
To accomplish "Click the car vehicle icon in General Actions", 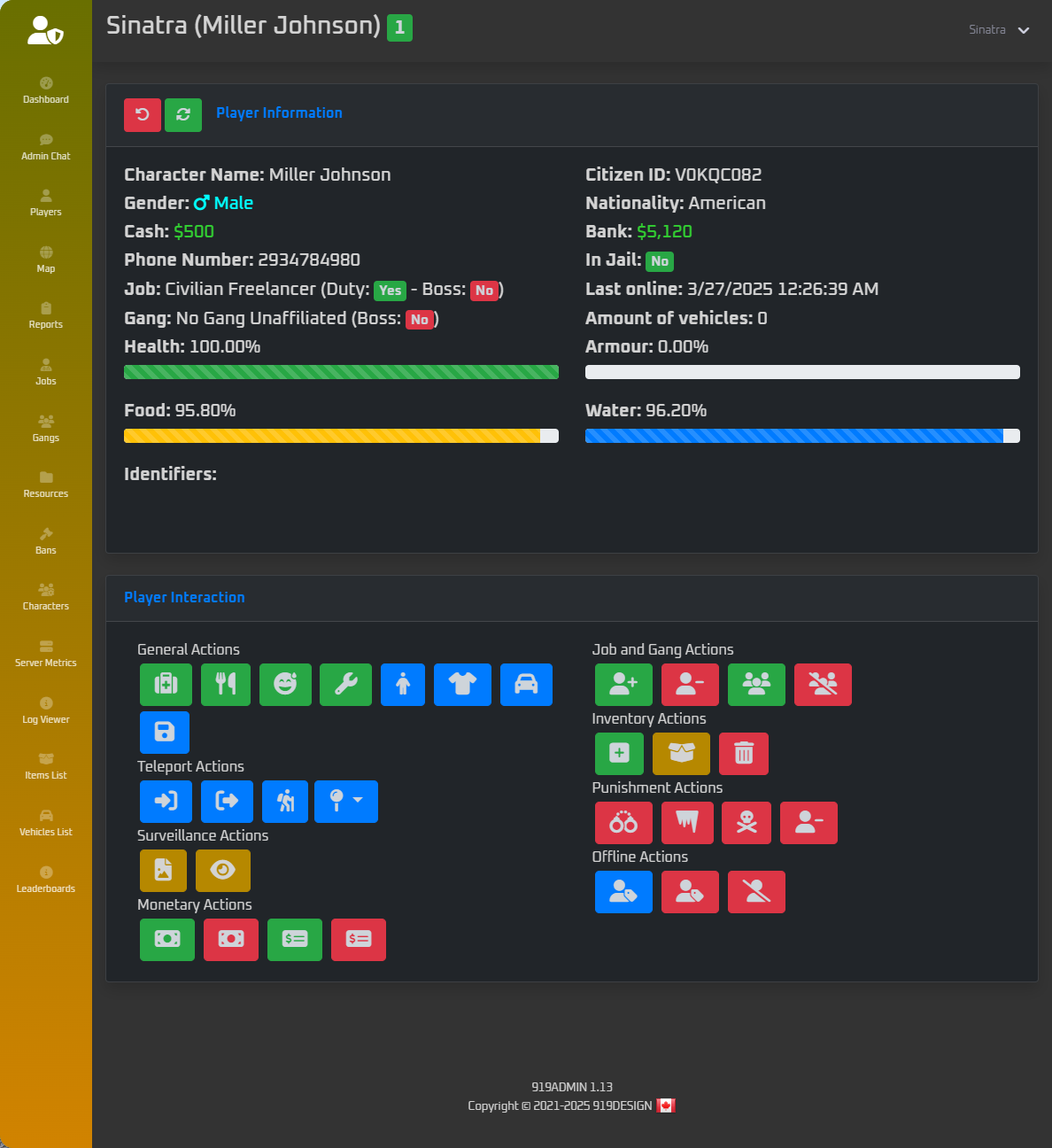I will [x=526, y=685].
